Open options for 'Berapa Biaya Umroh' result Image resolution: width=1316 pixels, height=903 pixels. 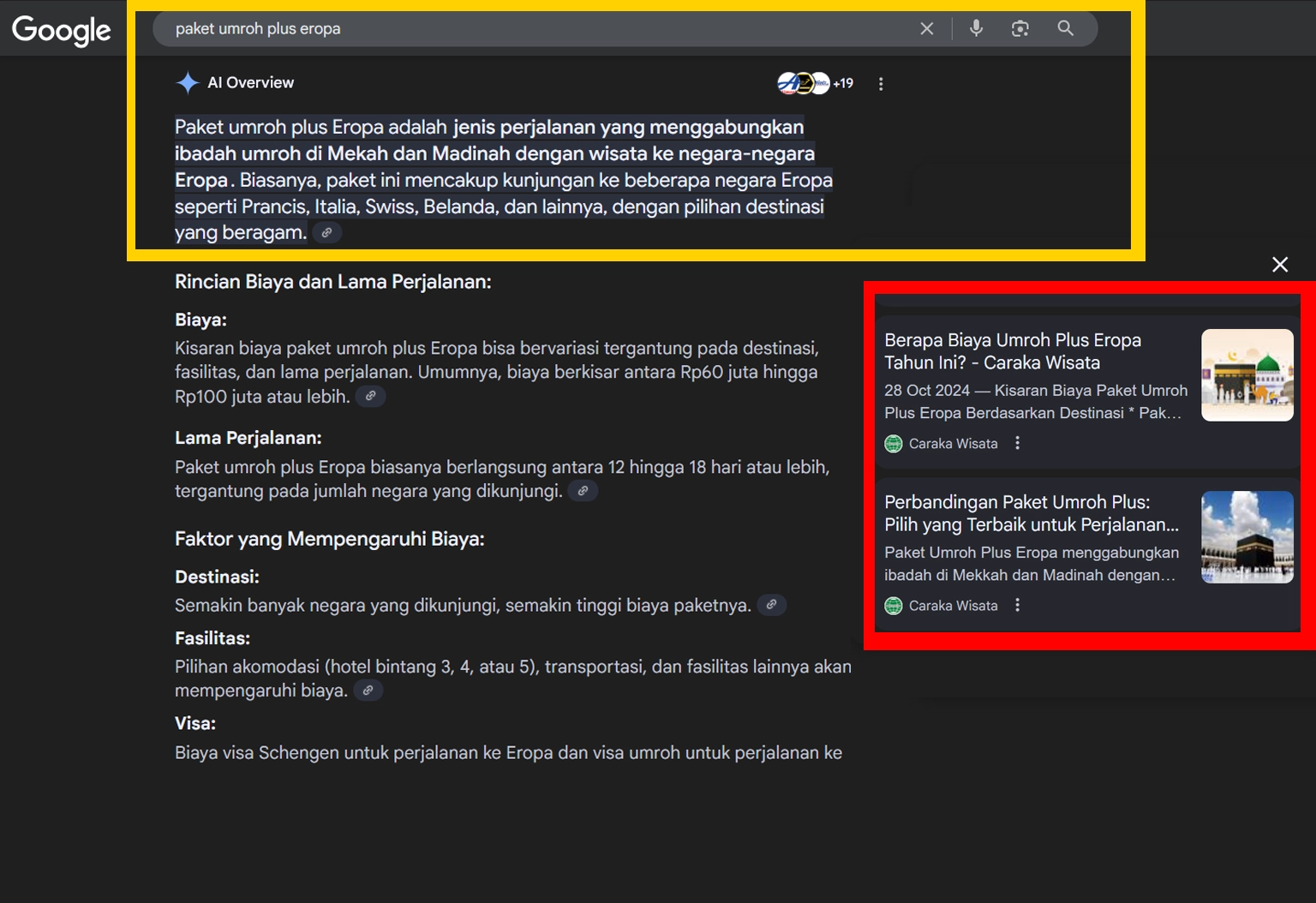[1017, 443]
